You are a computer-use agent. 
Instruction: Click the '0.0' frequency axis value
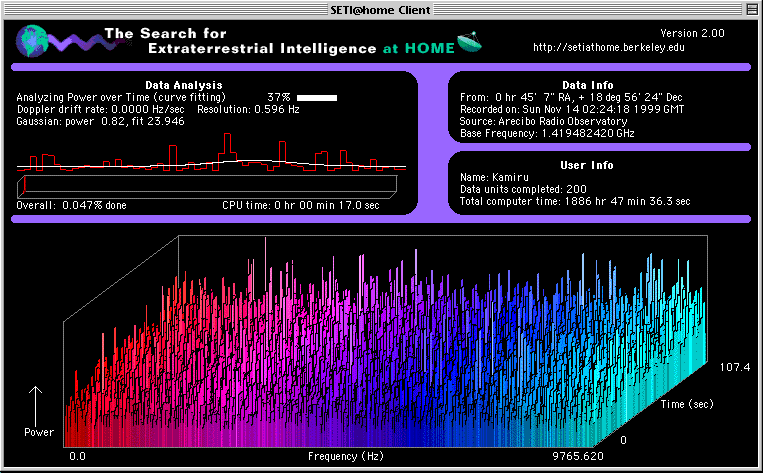(77, 456)
